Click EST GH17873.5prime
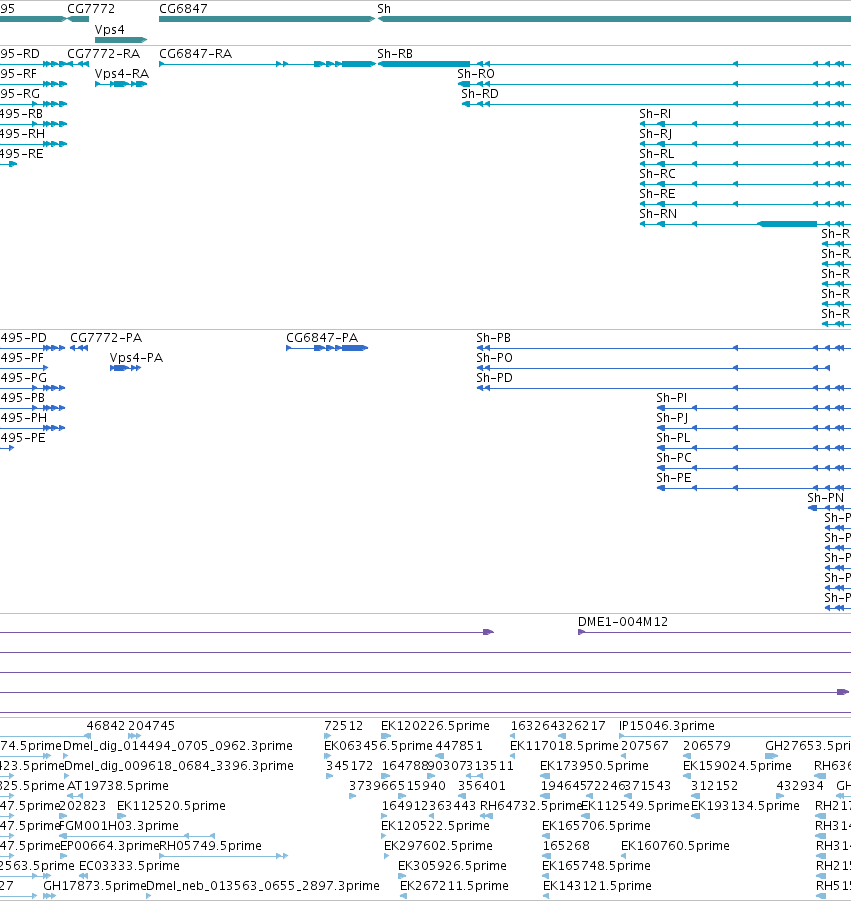Image resolution: width=851 pixels, height=901 pixels. (95, 886)
